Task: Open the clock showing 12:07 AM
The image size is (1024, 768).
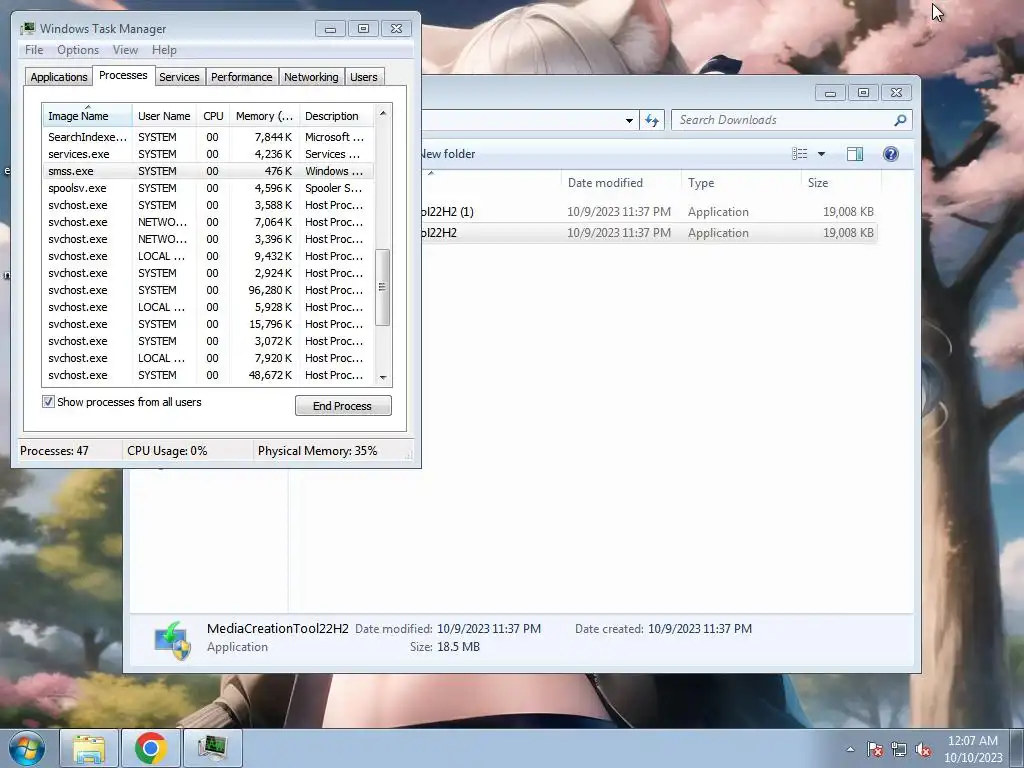Action: coord(972,749)
